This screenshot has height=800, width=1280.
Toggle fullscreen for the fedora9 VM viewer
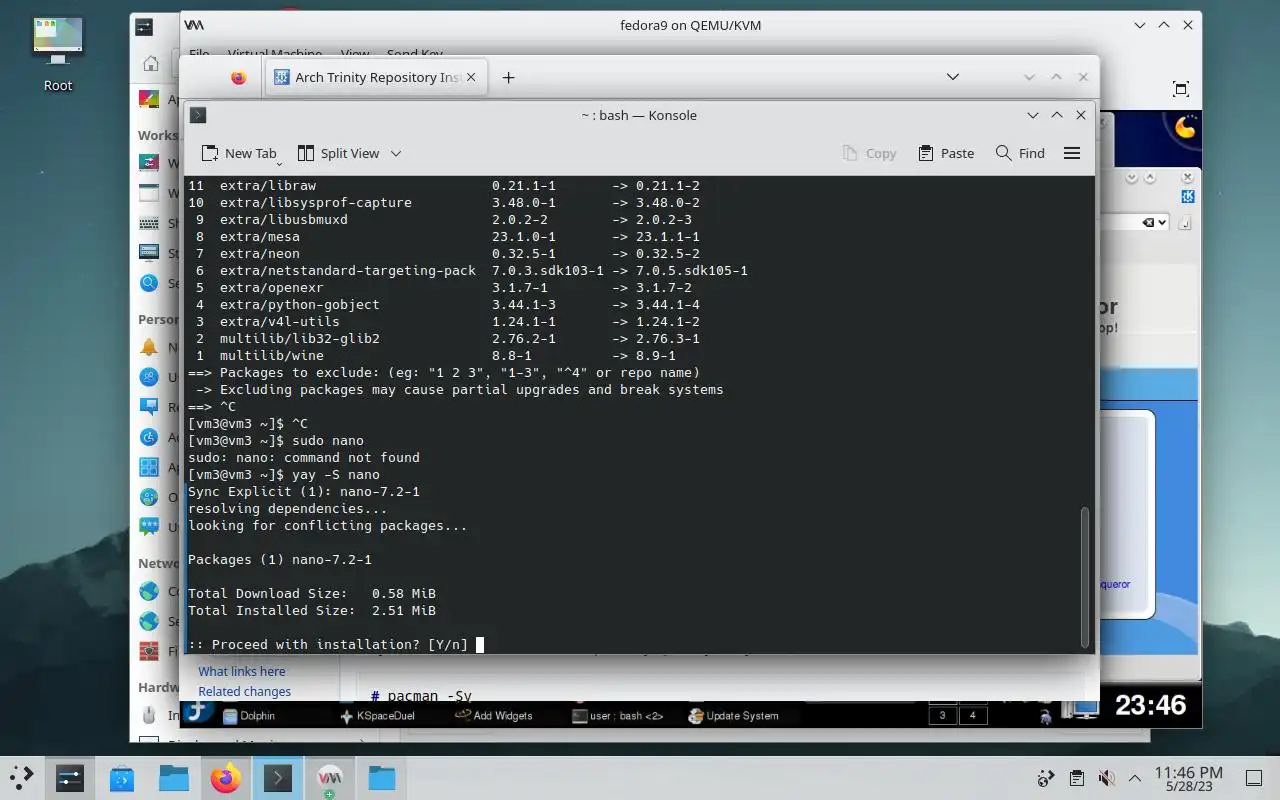tap(1180, 88)
